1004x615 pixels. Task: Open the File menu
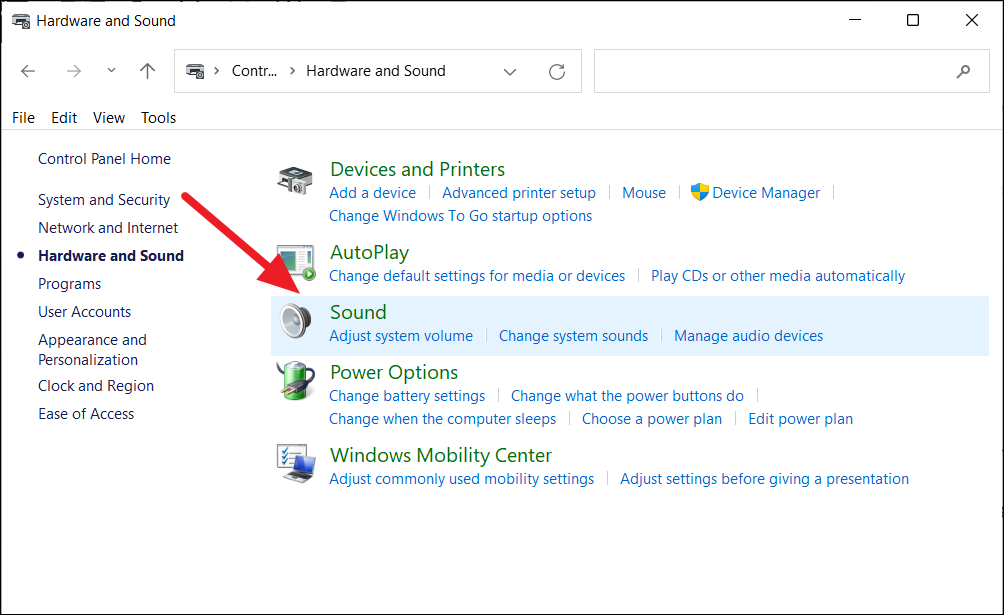pyautogui.click(x=23, y=117)
